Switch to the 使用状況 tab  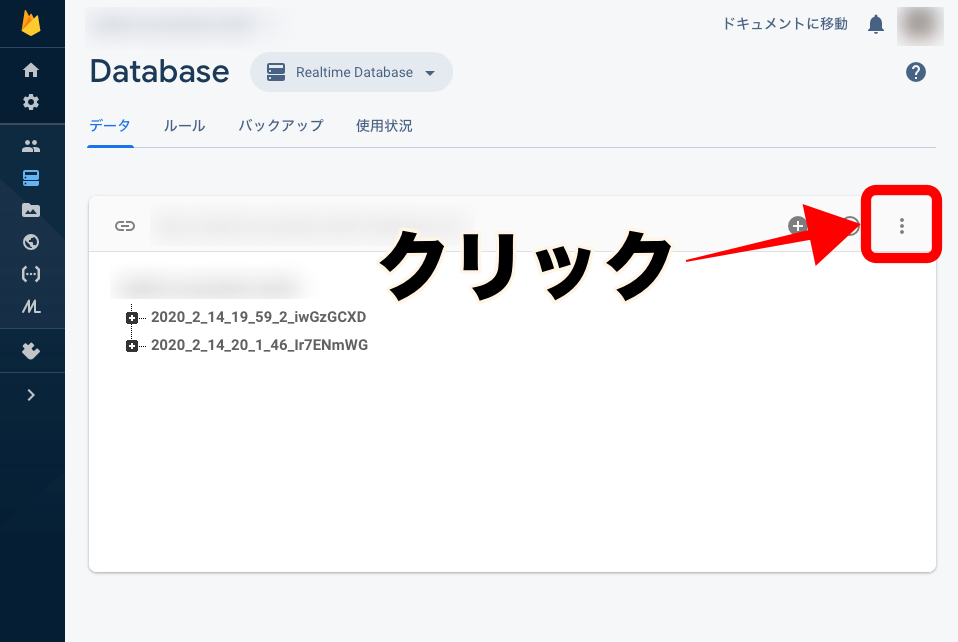(x=384, y=126)
